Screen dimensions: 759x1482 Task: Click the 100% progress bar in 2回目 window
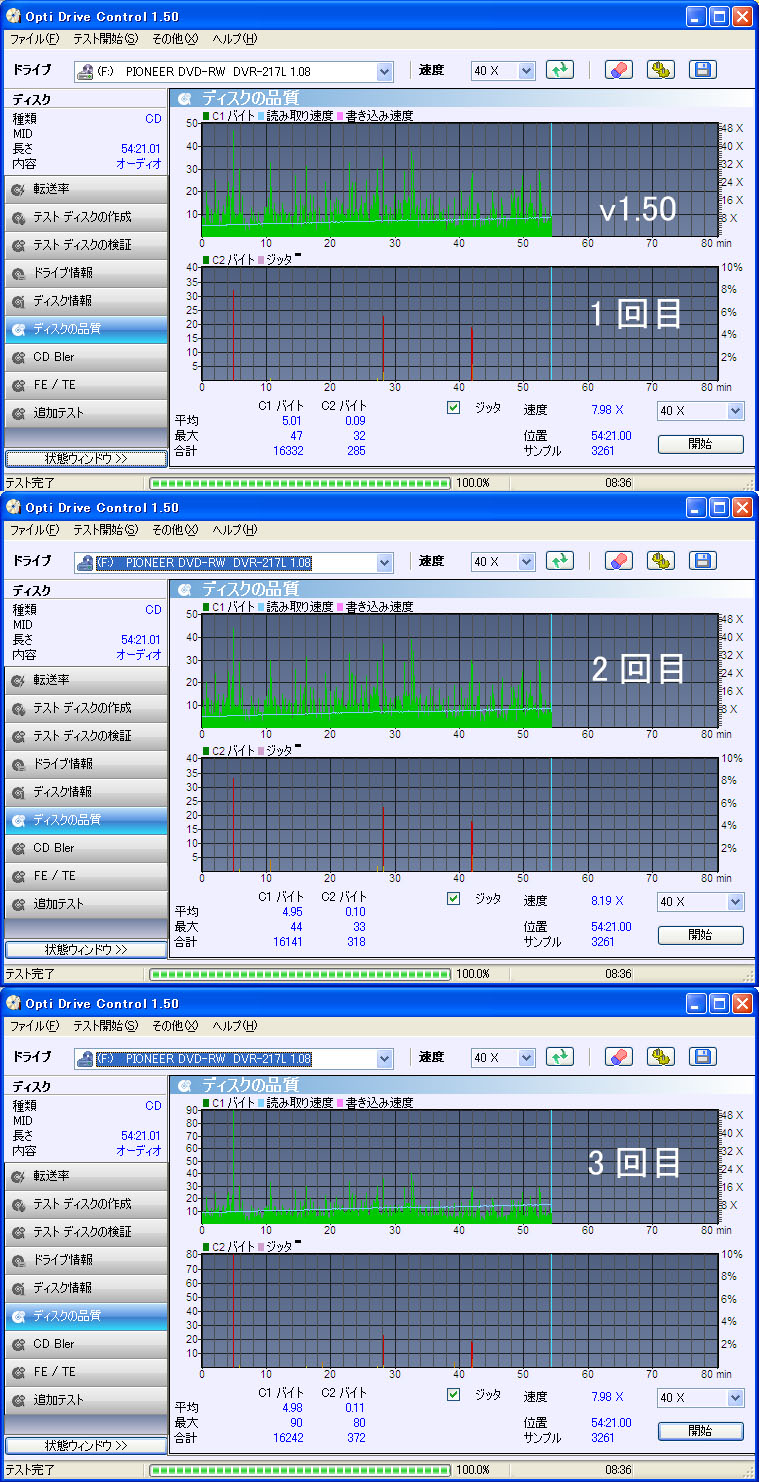[x=301, y=973]
